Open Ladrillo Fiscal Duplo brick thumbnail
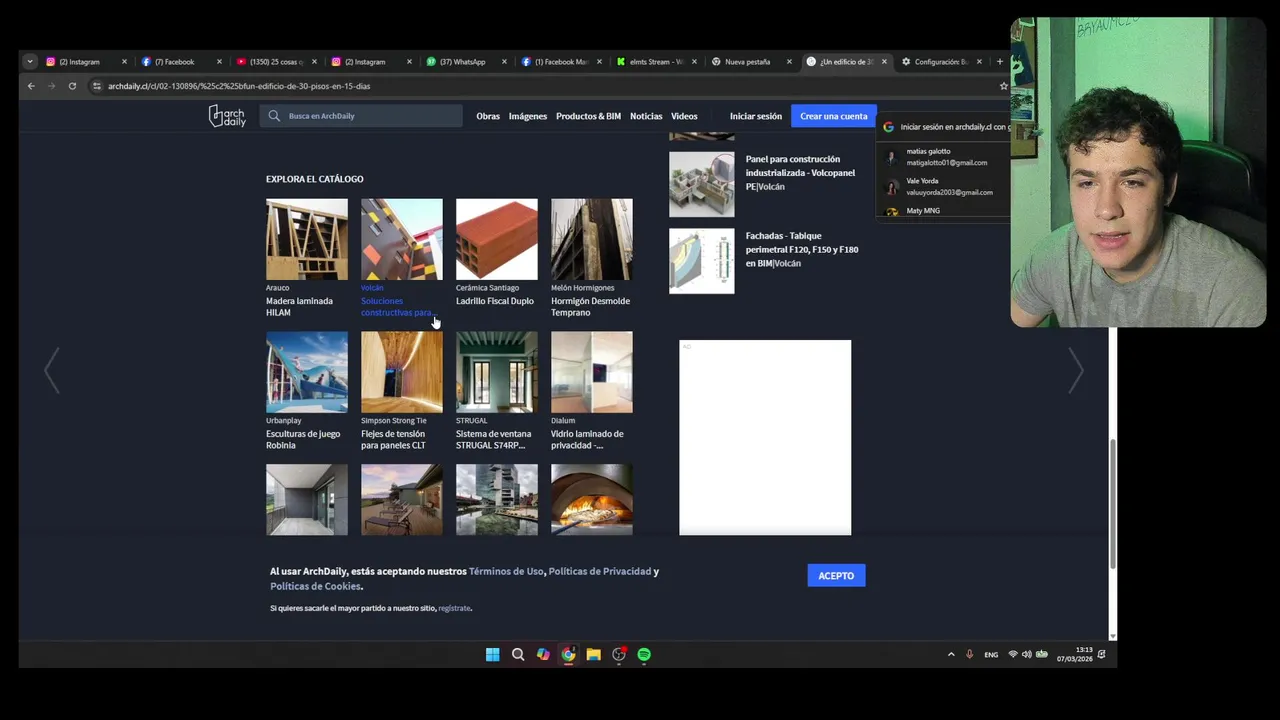 pos(497,239)
